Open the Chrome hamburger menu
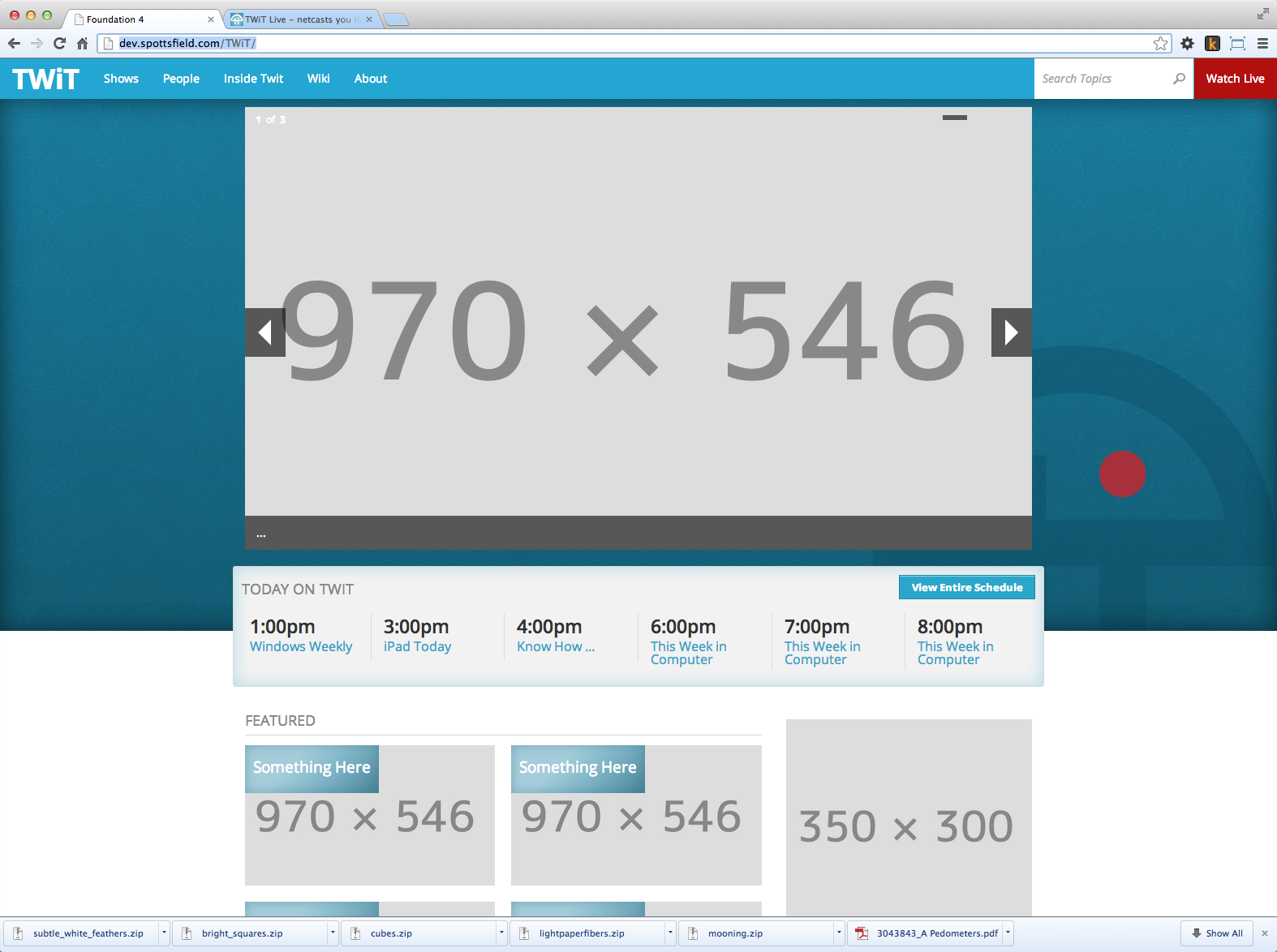The width and height of the screenshot is (1277, 952). click(x=1262, y=44)
